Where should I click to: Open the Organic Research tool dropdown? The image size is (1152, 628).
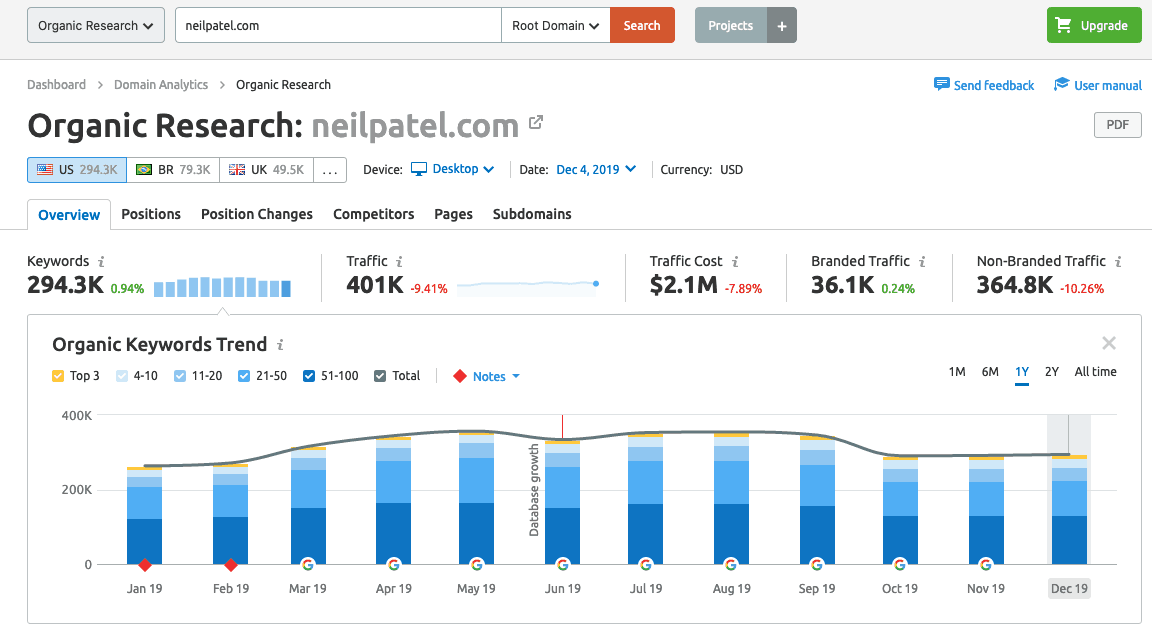pos(96,26)
